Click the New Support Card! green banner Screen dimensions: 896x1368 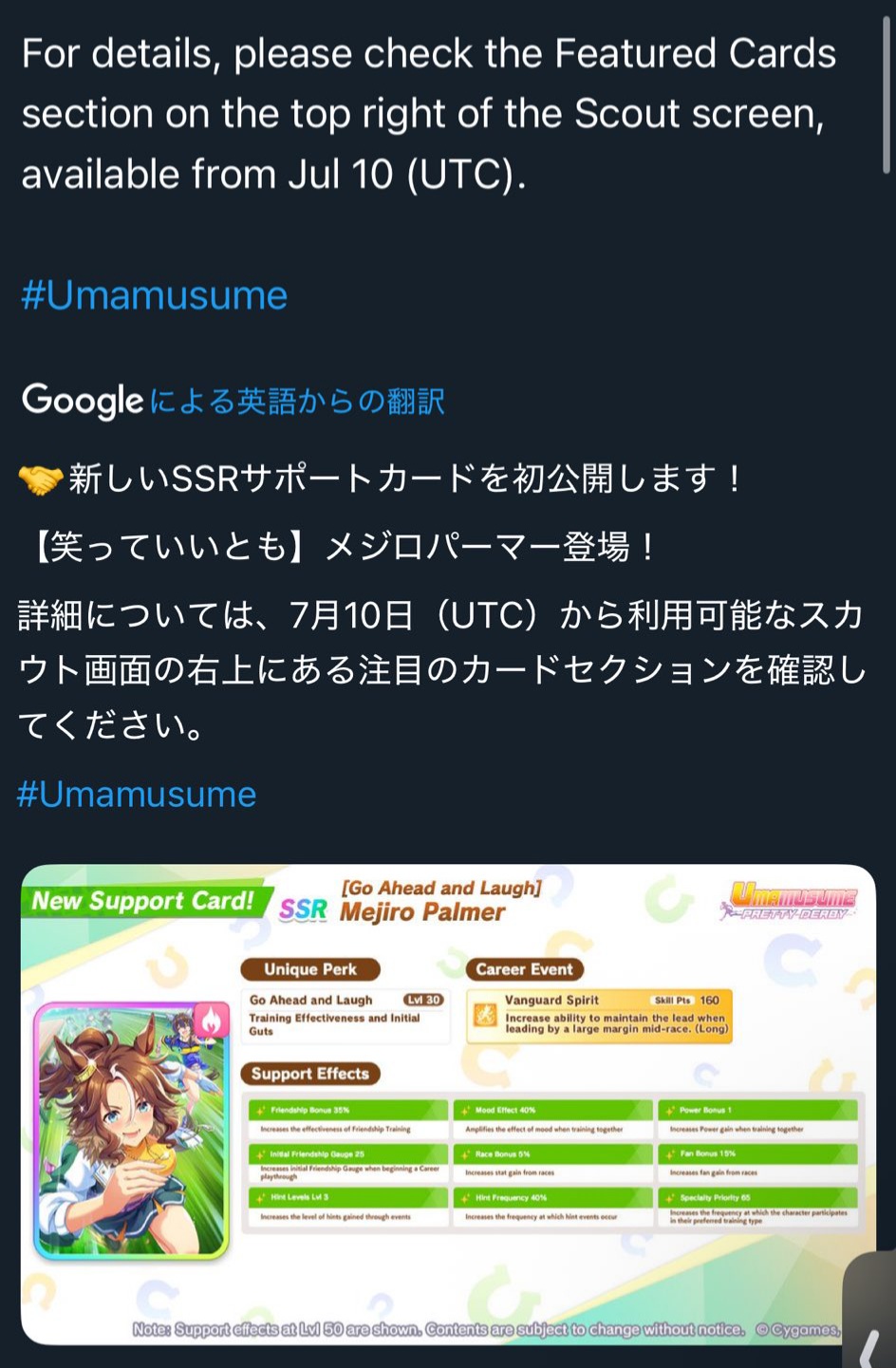point(143,901)
